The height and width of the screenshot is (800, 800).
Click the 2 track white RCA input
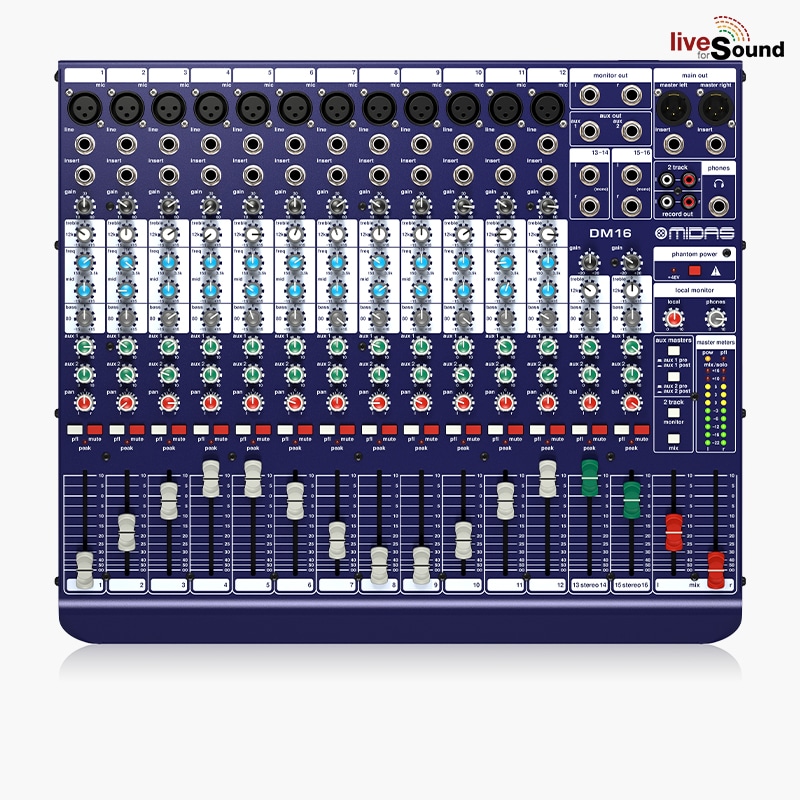tap(666, 180)
